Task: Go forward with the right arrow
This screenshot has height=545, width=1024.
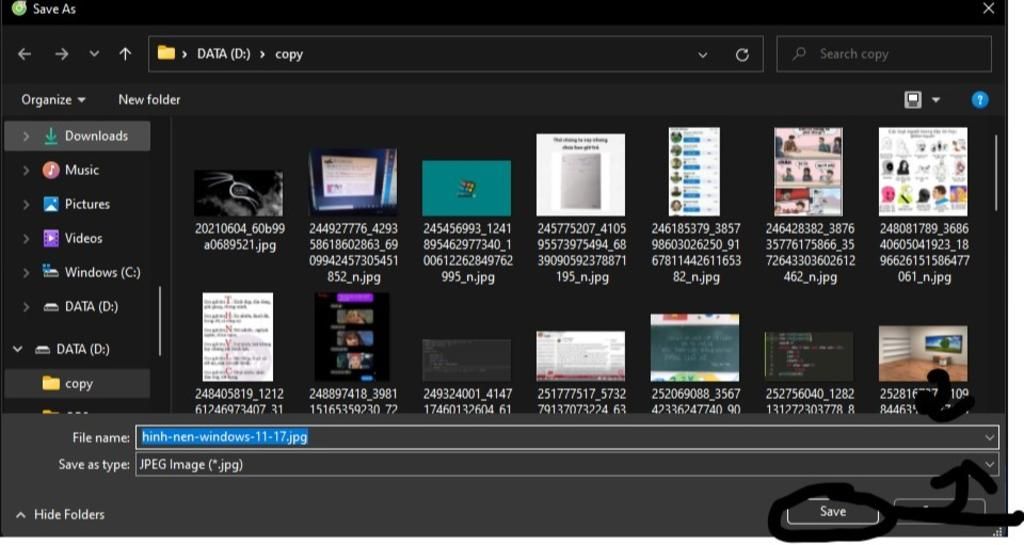Action: [61, 54]
